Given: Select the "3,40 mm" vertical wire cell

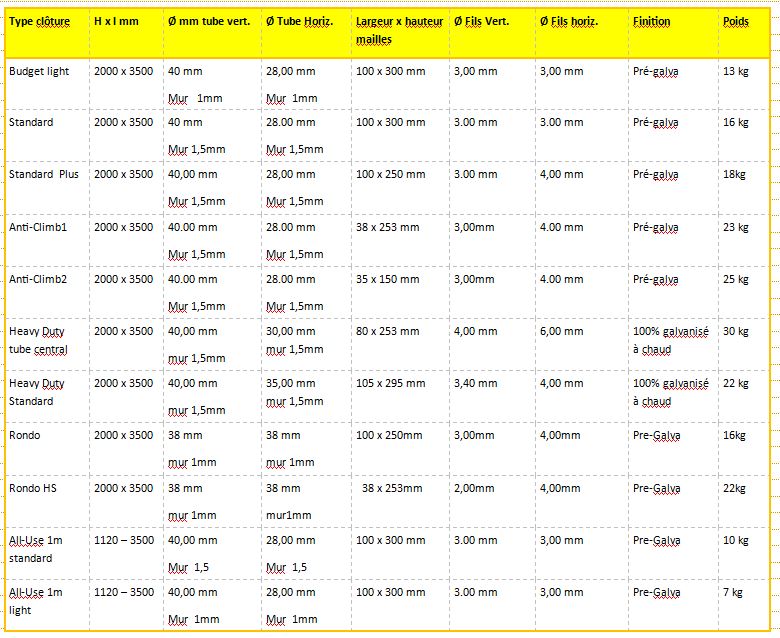Looking at the screenshot, I should [474, 383].
